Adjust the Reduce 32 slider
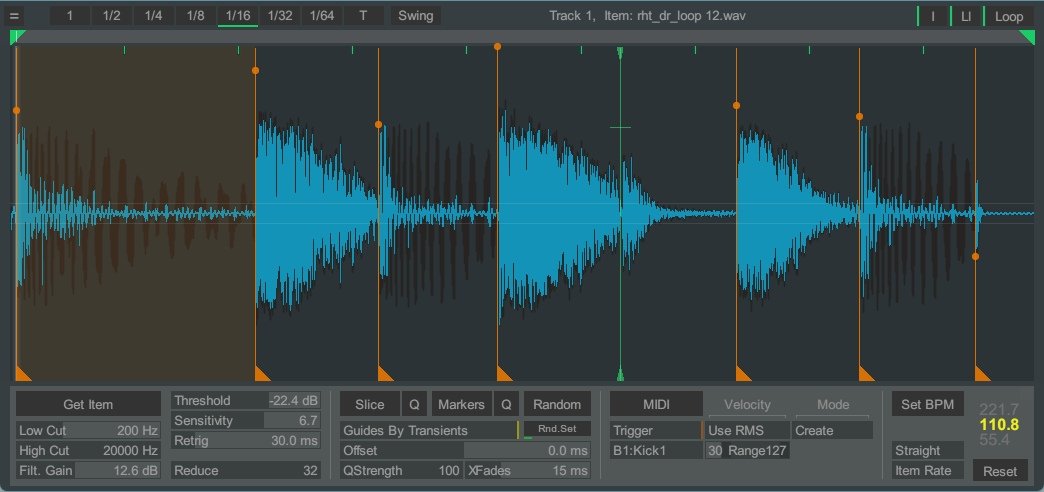The image size is (1044, 492). coord(246,471)
